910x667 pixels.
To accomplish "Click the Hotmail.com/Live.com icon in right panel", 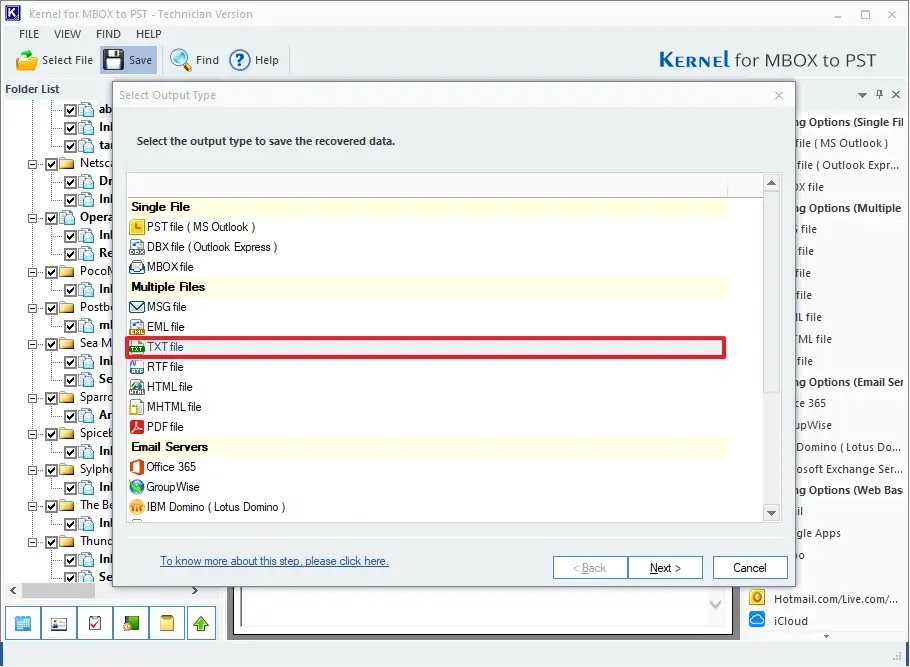I will [757, 597].
